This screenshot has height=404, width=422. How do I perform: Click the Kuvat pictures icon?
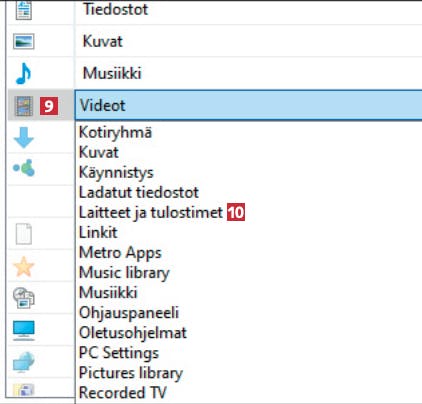pyautogui.click(x=24, y=41)
